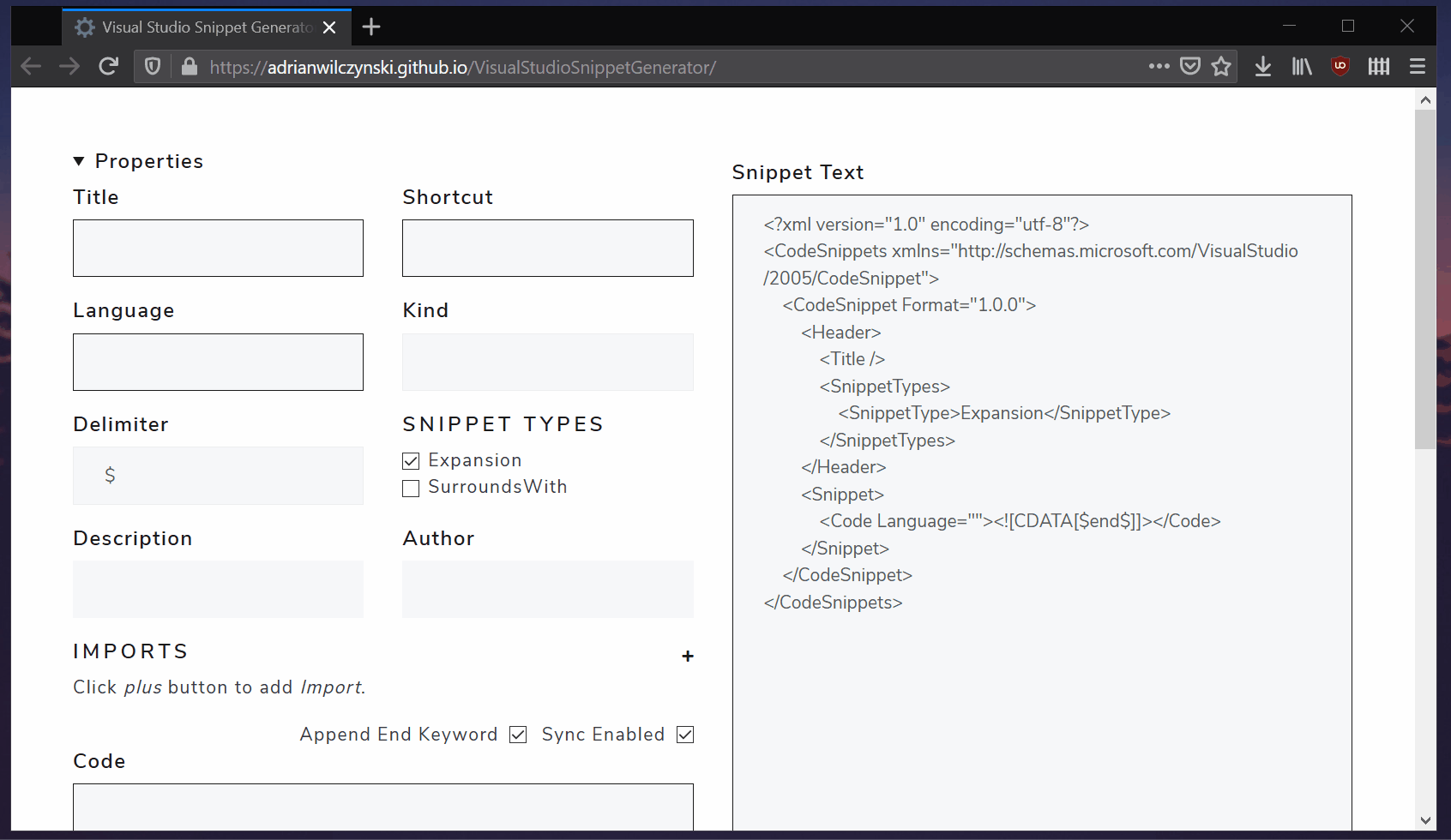The height and width of the screenshot is (840, 1451).
Task: Click the page scrollbar up arrow
Action: pos(1425,100)
